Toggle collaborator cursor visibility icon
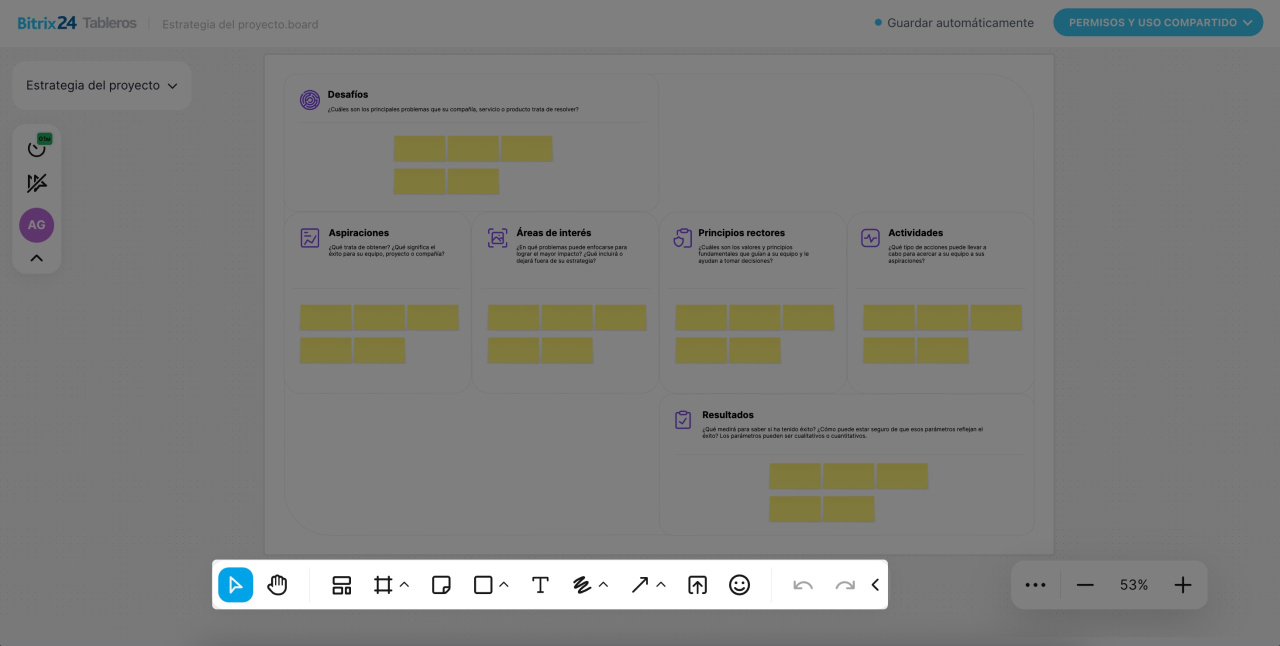 (x=37, y=183)
